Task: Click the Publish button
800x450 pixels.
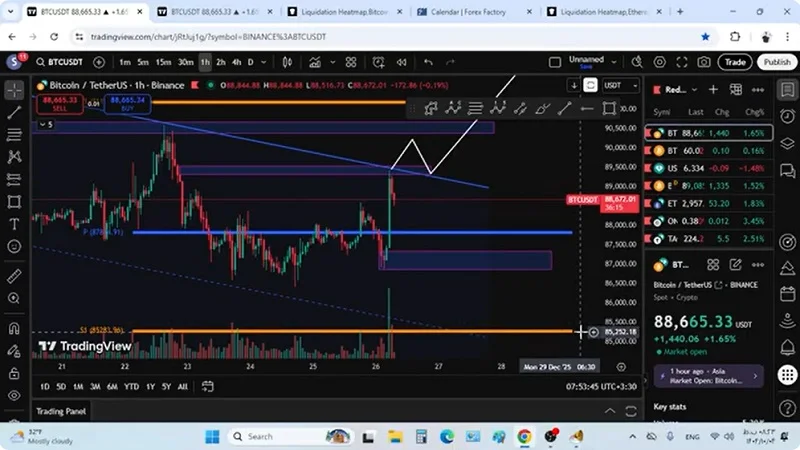Action: click(776, 62)
